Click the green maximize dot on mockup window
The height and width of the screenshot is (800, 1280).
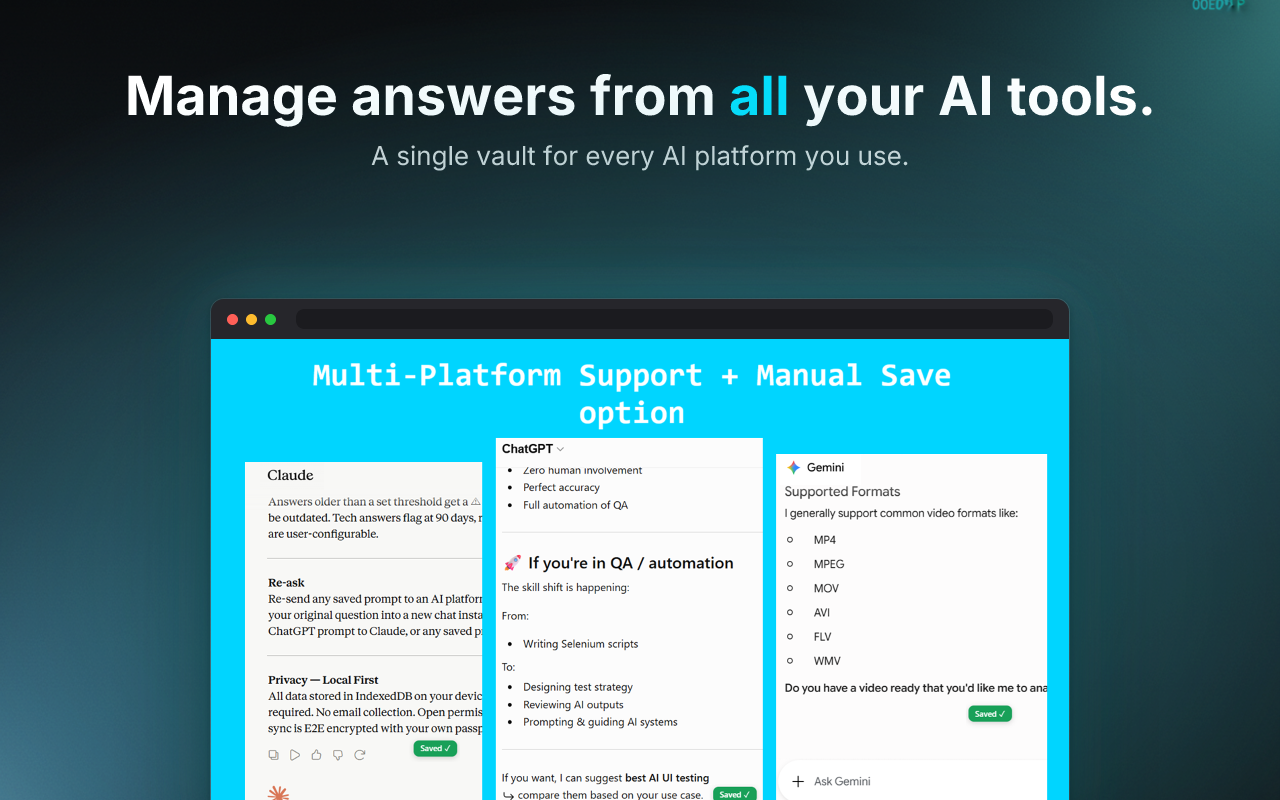pos(270,319)
